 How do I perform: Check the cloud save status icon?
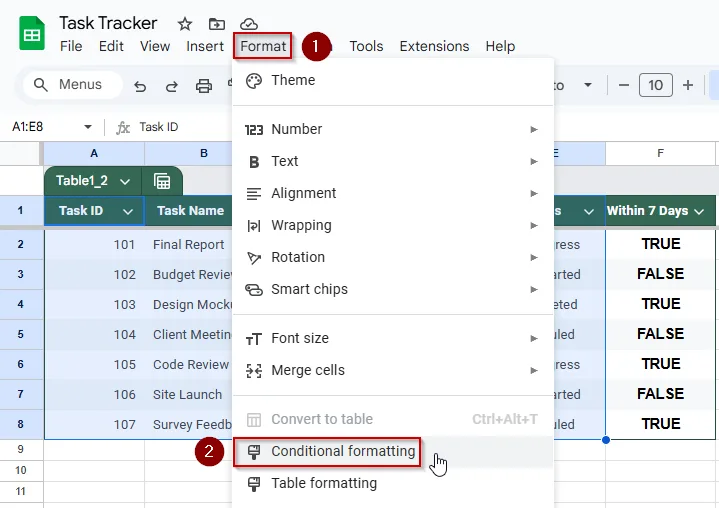(x=249, y=24)
